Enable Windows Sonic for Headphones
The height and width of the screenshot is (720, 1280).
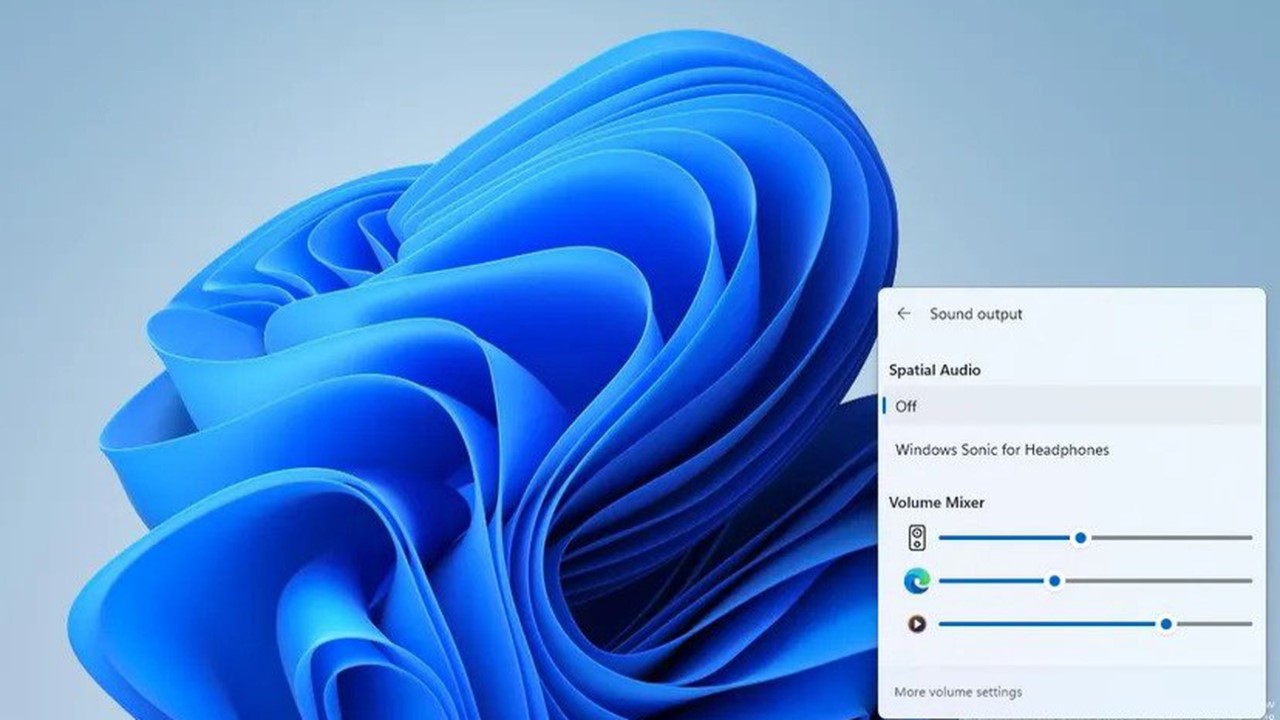(1072, 450)
